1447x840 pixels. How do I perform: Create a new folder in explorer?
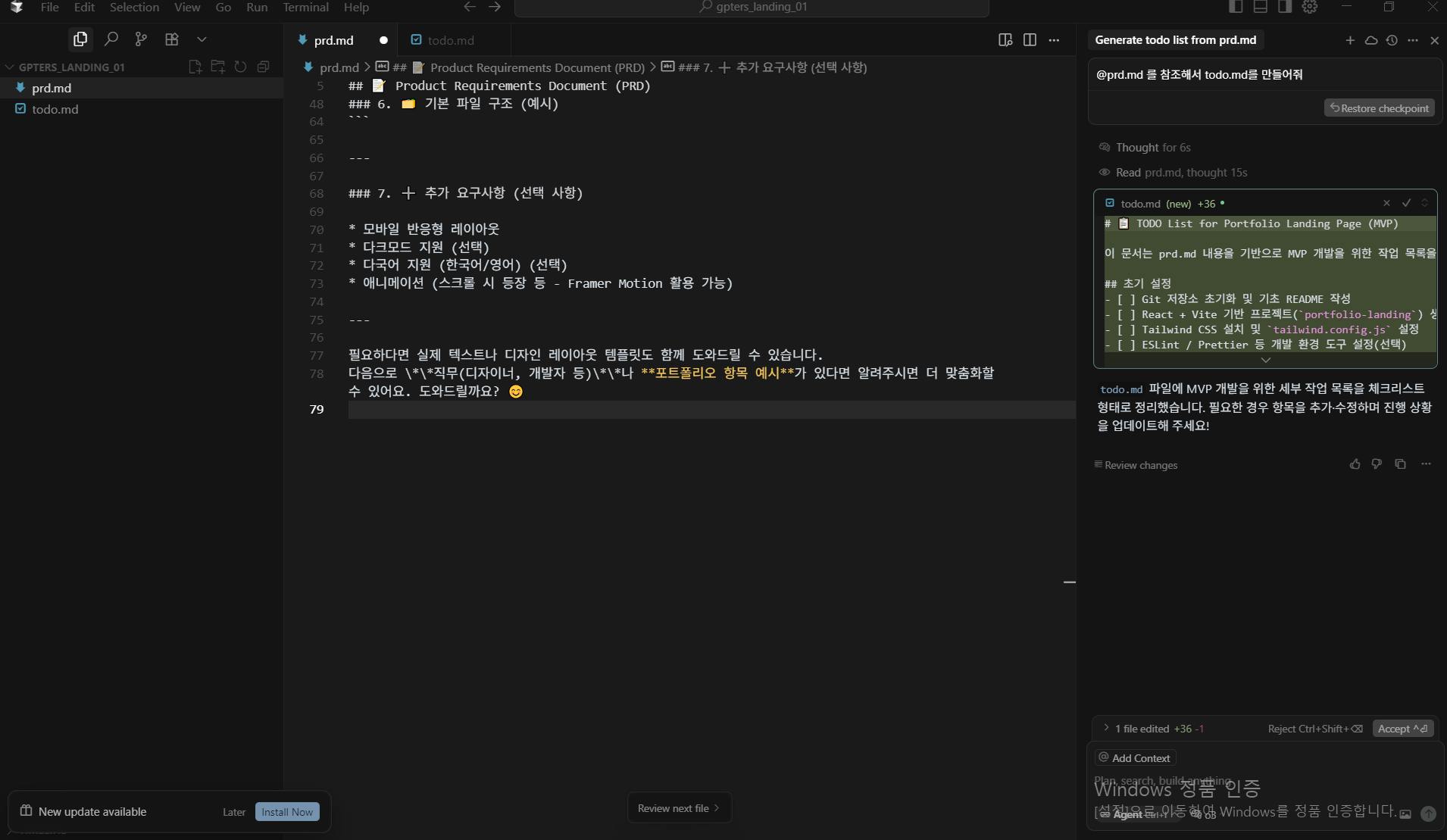pyautogui.click(x=218, y=67)
